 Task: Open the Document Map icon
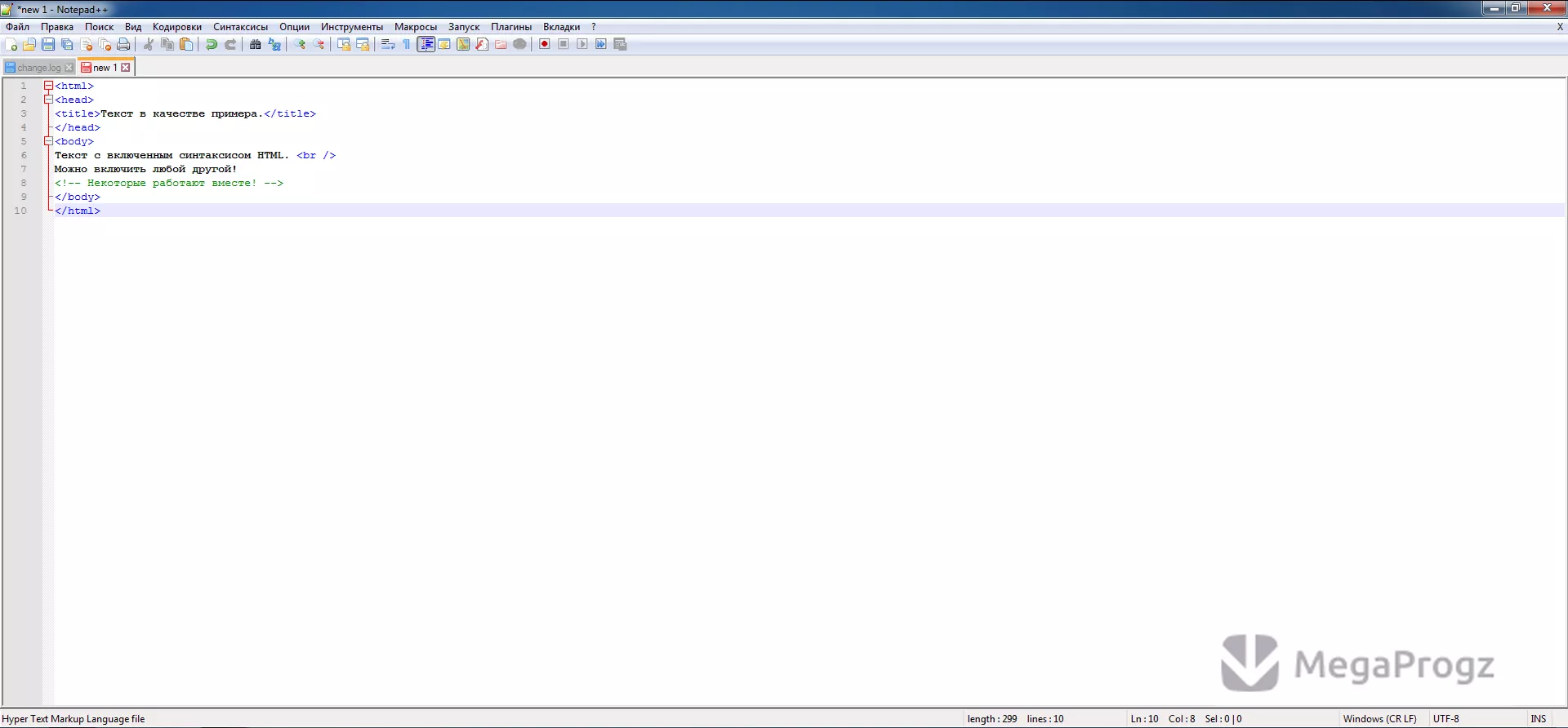(463, 44)
